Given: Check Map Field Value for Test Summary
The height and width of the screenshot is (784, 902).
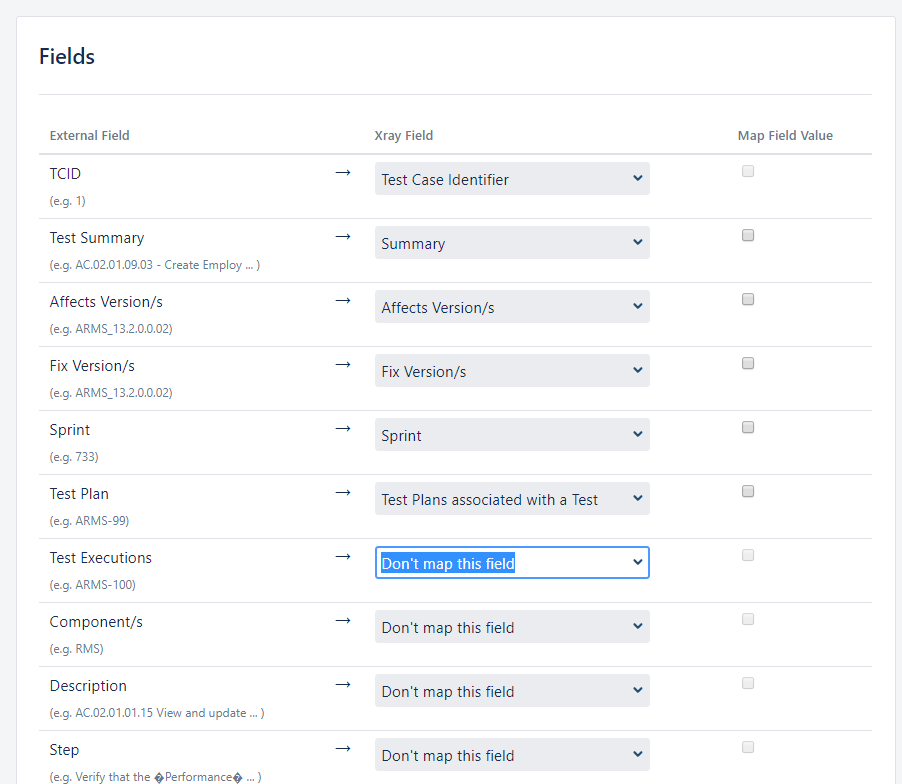Looking at the screenshot, I should [748, 235].
